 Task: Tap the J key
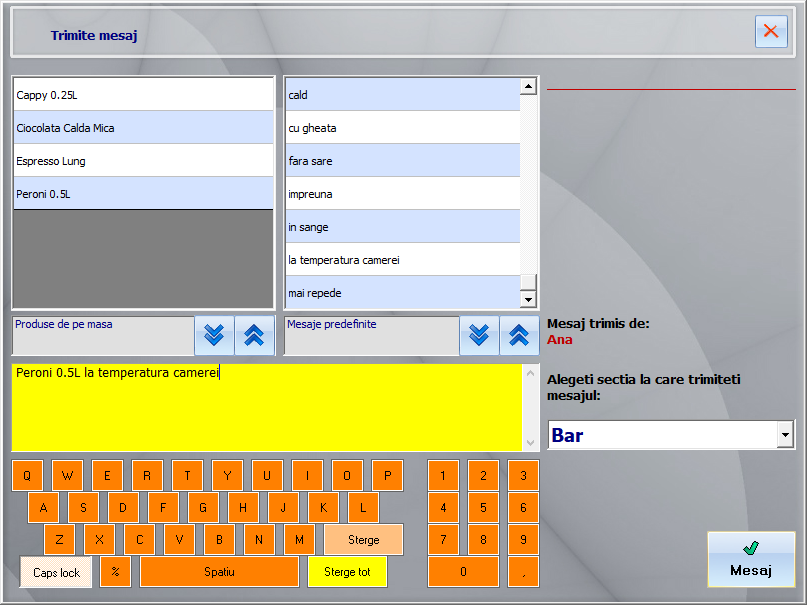[x=283, y=508]
